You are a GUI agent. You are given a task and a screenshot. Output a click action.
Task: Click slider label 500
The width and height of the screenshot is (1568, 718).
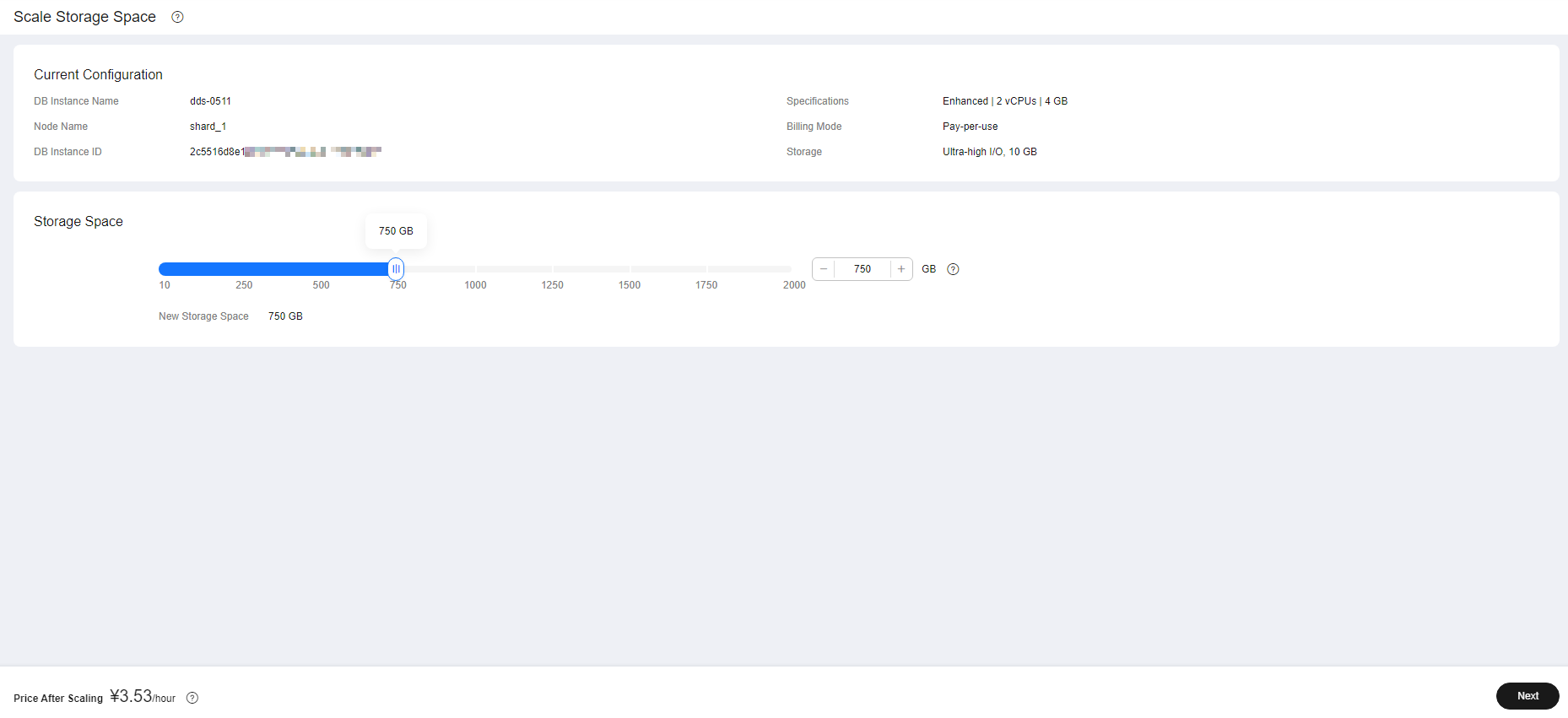pos(321,285)
